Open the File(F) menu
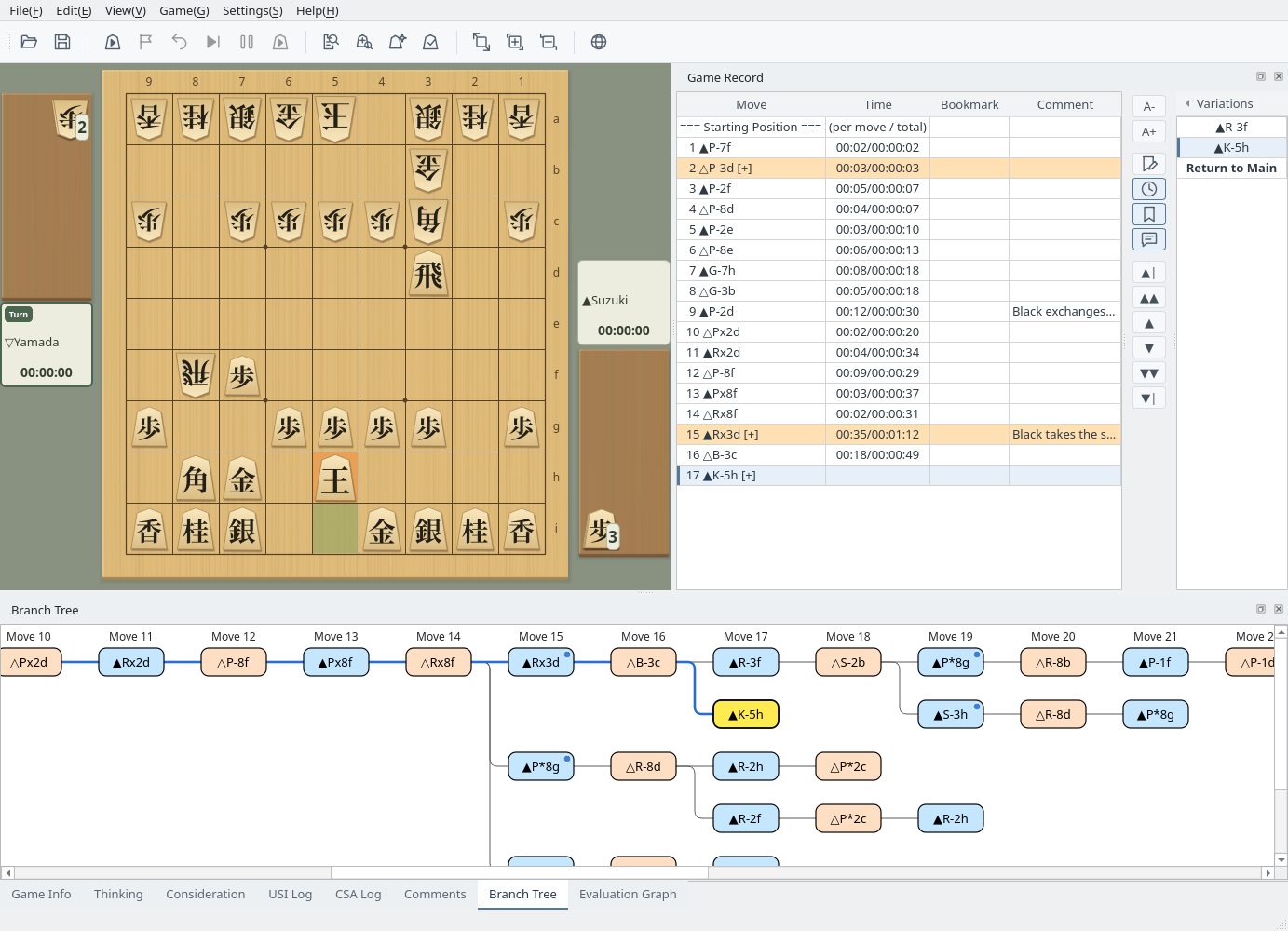Image resolution: width=1288 pixels, height=931 pixels. tap(26, 11)
